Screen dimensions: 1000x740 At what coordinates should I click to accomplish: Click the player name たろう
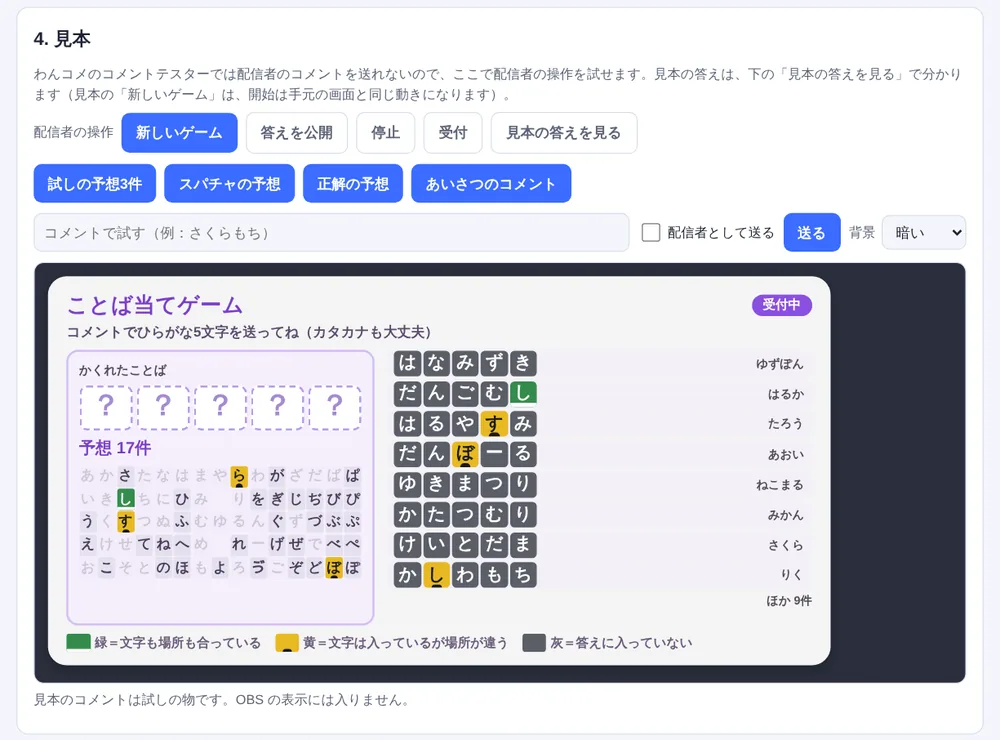pyautogui.click(x=786, y=424)
